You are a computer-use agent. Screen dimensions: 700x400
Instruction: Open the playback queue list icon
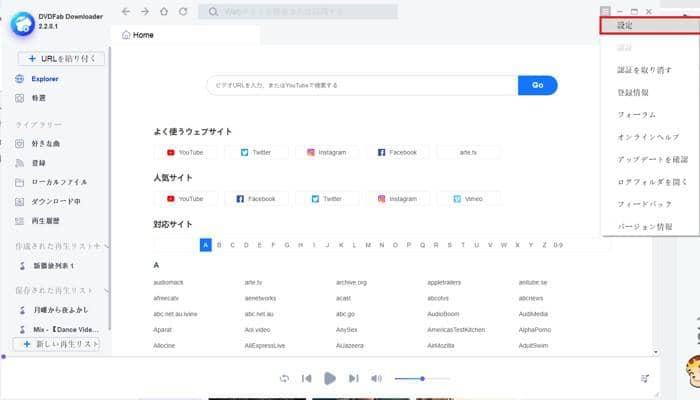coord(645,379)
